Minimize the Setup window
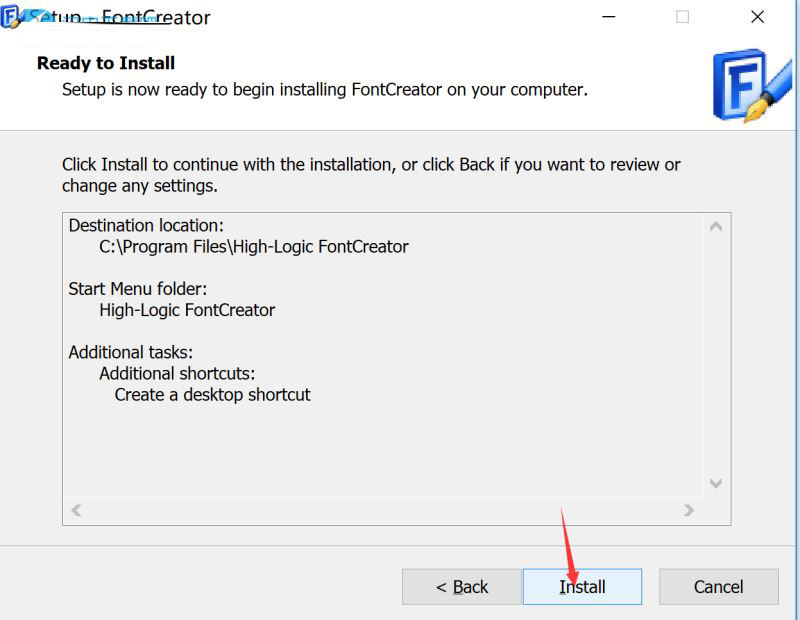The width and height of the screenshot is (800, 620). click(x=608, y=17)
